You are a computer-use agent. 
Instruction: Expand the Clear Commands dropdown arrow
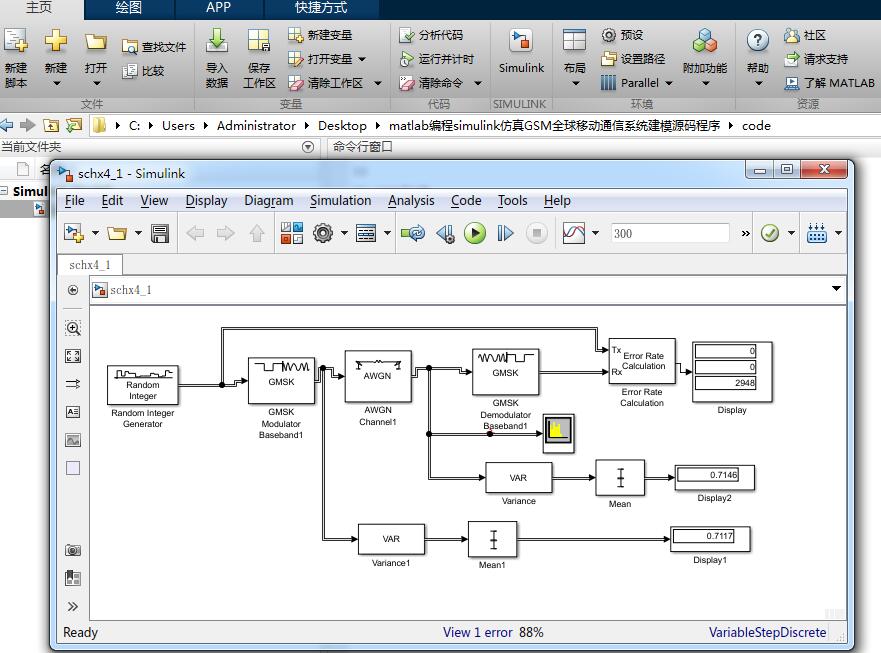pos(478,83)
